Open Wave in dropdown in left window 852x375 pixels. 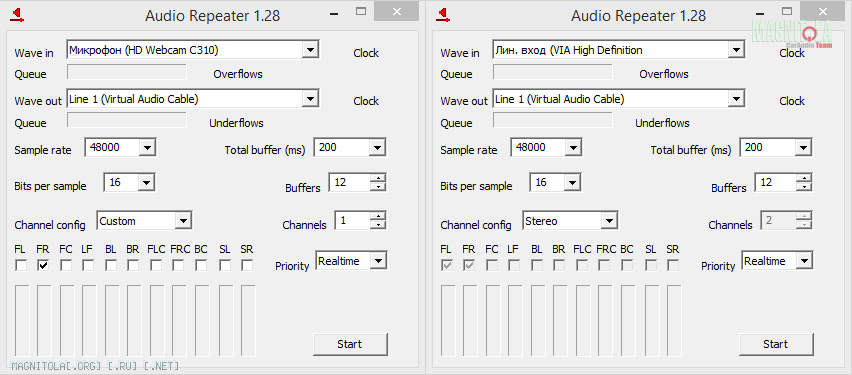point(310,51)
